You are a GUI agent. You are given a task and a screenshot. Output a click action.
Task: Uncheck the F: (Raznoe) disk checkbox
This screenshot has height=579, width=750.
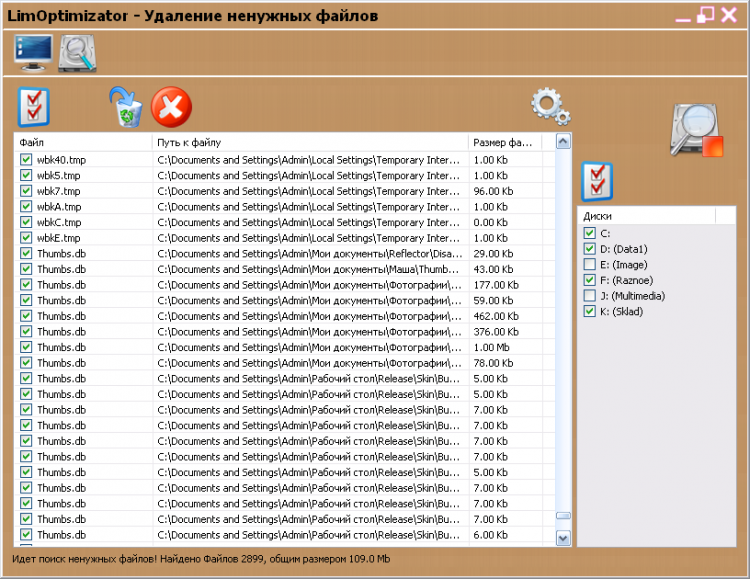(x=589, y=280)
